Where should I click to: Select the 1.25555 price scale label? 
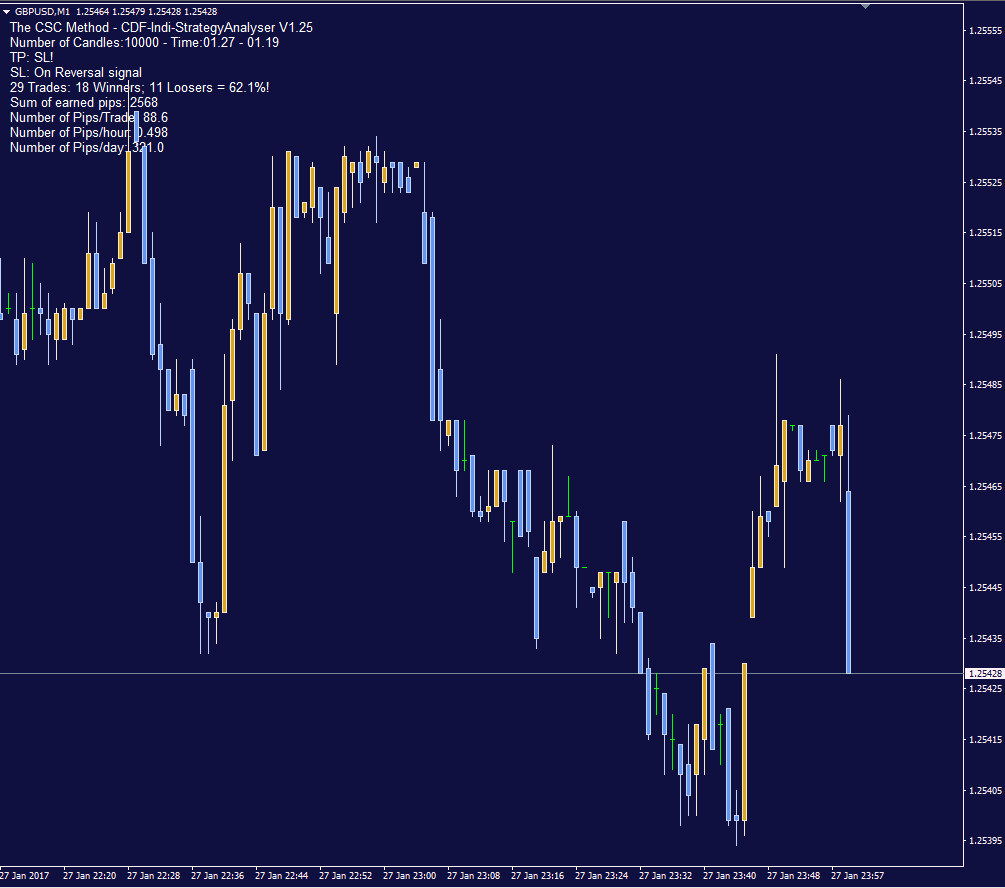(x=985, y=30)
